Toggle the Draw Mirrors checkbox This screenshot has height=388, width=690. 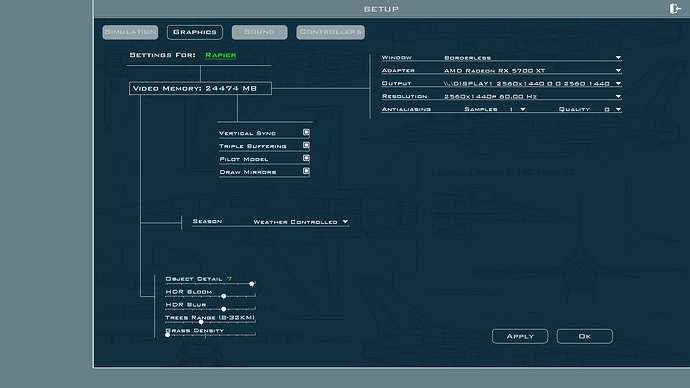[x=306, y=171]
